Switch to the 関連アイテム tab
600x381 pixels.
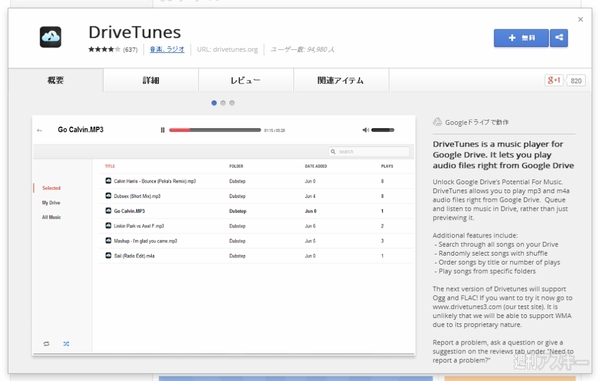click(341, 80)
